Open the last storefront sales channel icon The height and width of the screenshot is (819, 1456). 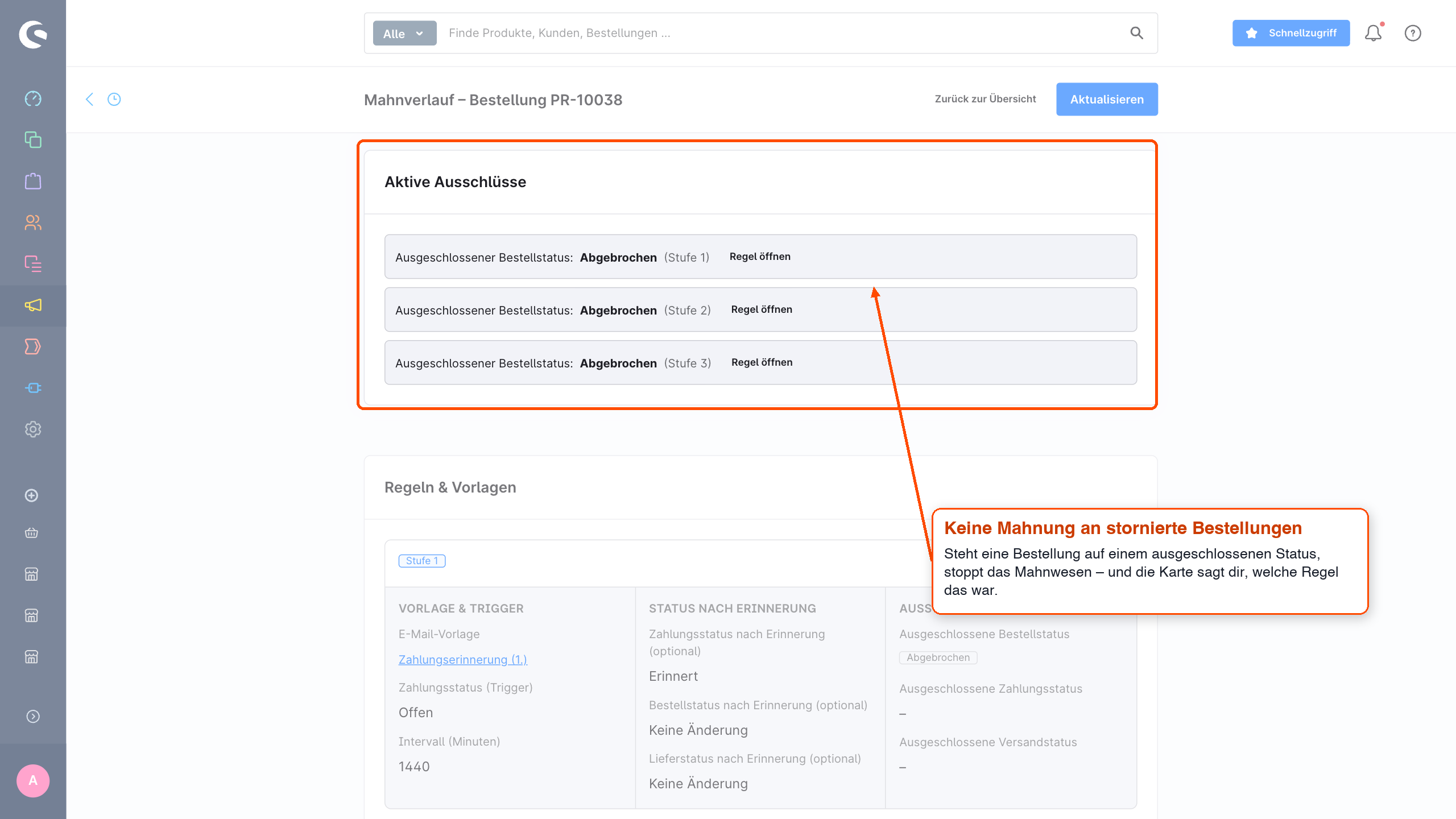(32, 657)
